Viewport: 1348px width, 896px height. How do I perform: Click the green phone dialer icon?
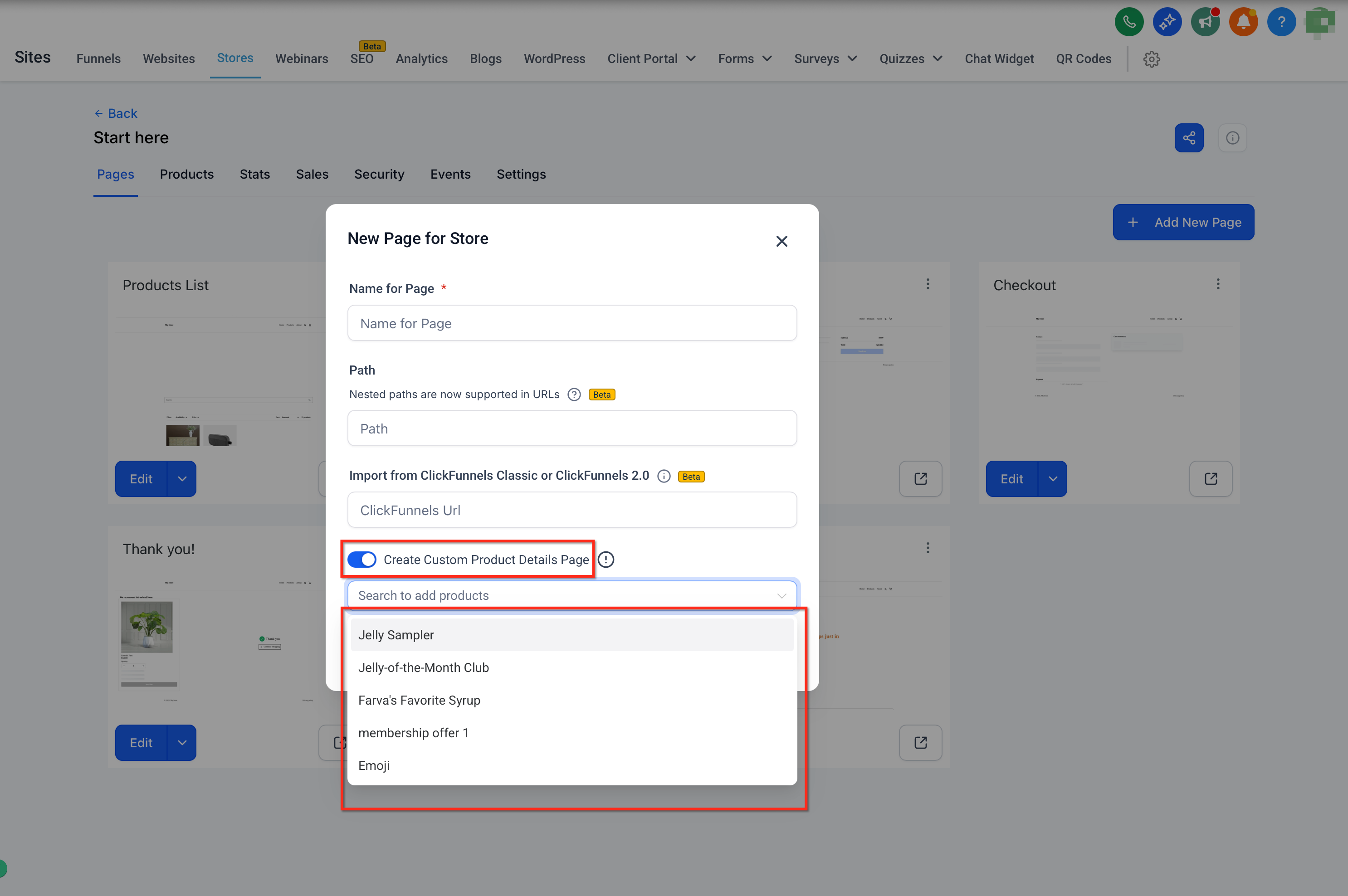coord(1128,22)
